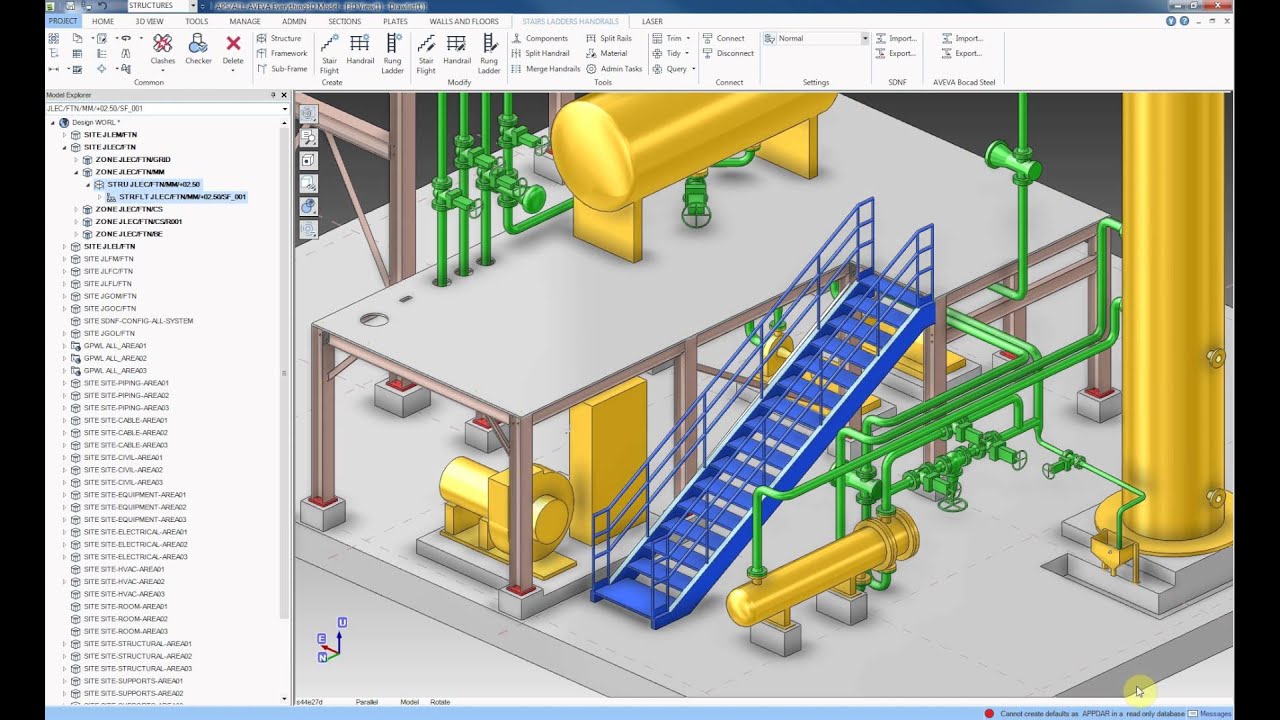Select SITE SDNF-CONFIG-ALL-SYSTEM in tree
This screenshot has height=720, width=1280.
click(x=138, y=321)
